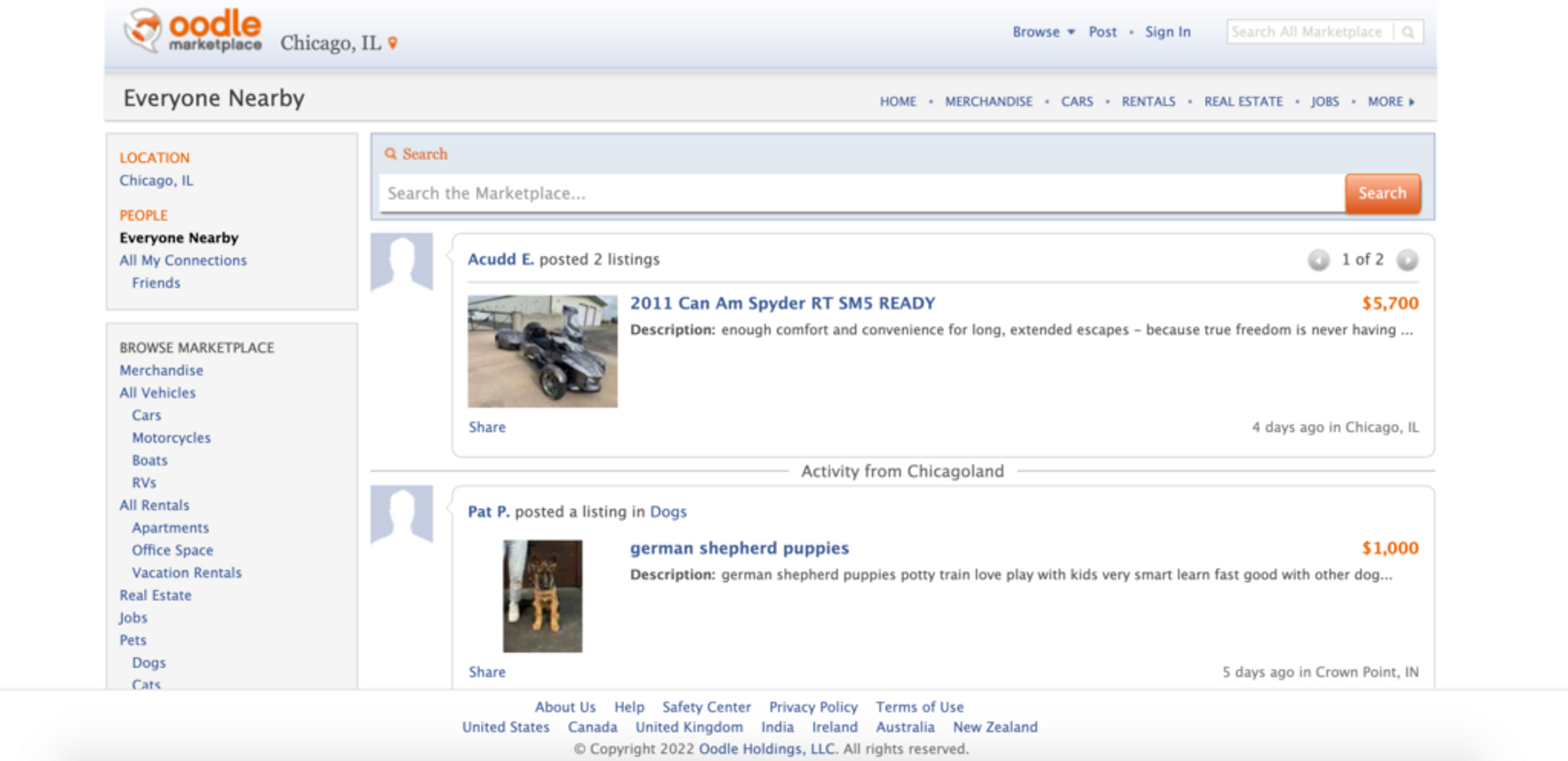Open 2011 Can Am Spyder listing title
Screen dimensions: 1568x761
coord(782,303)
